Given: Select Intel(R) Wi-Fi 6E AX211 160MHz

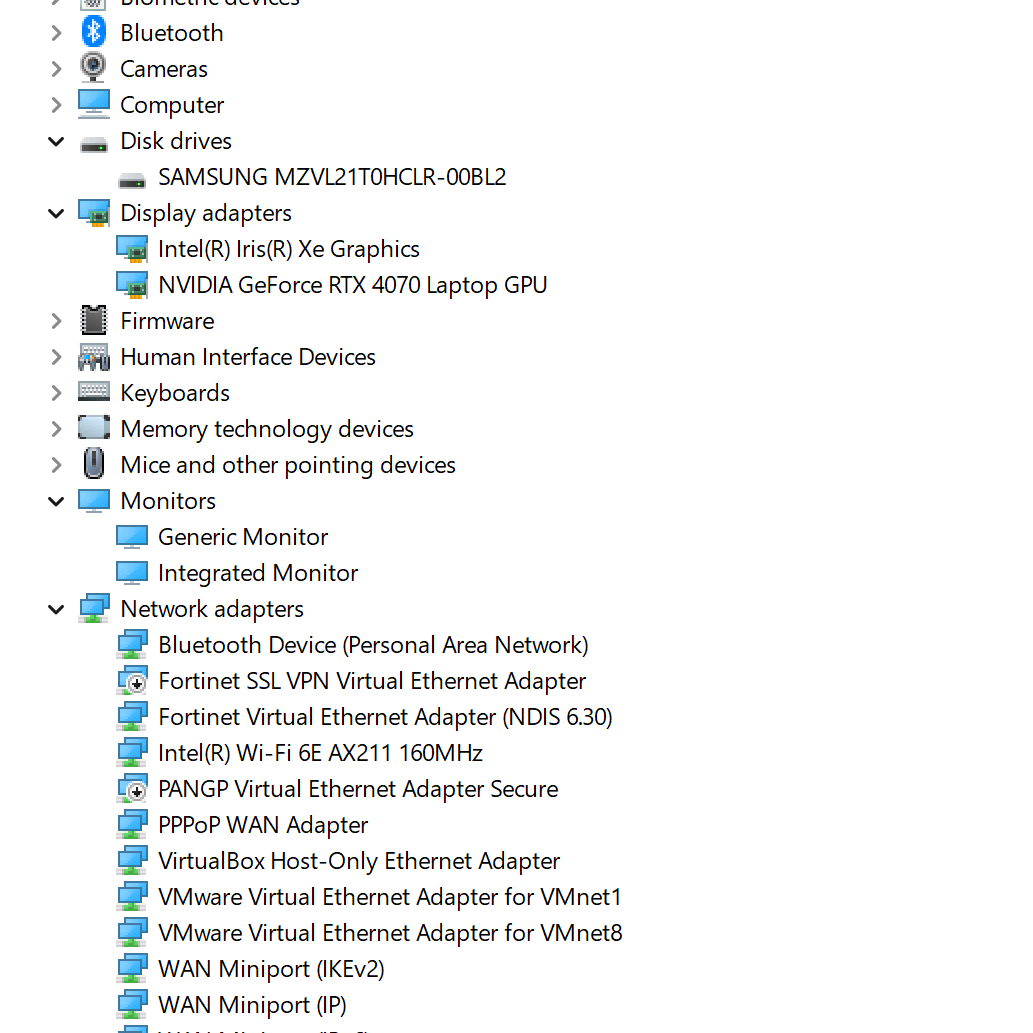Looking at the screenshot, I should 321,753.
